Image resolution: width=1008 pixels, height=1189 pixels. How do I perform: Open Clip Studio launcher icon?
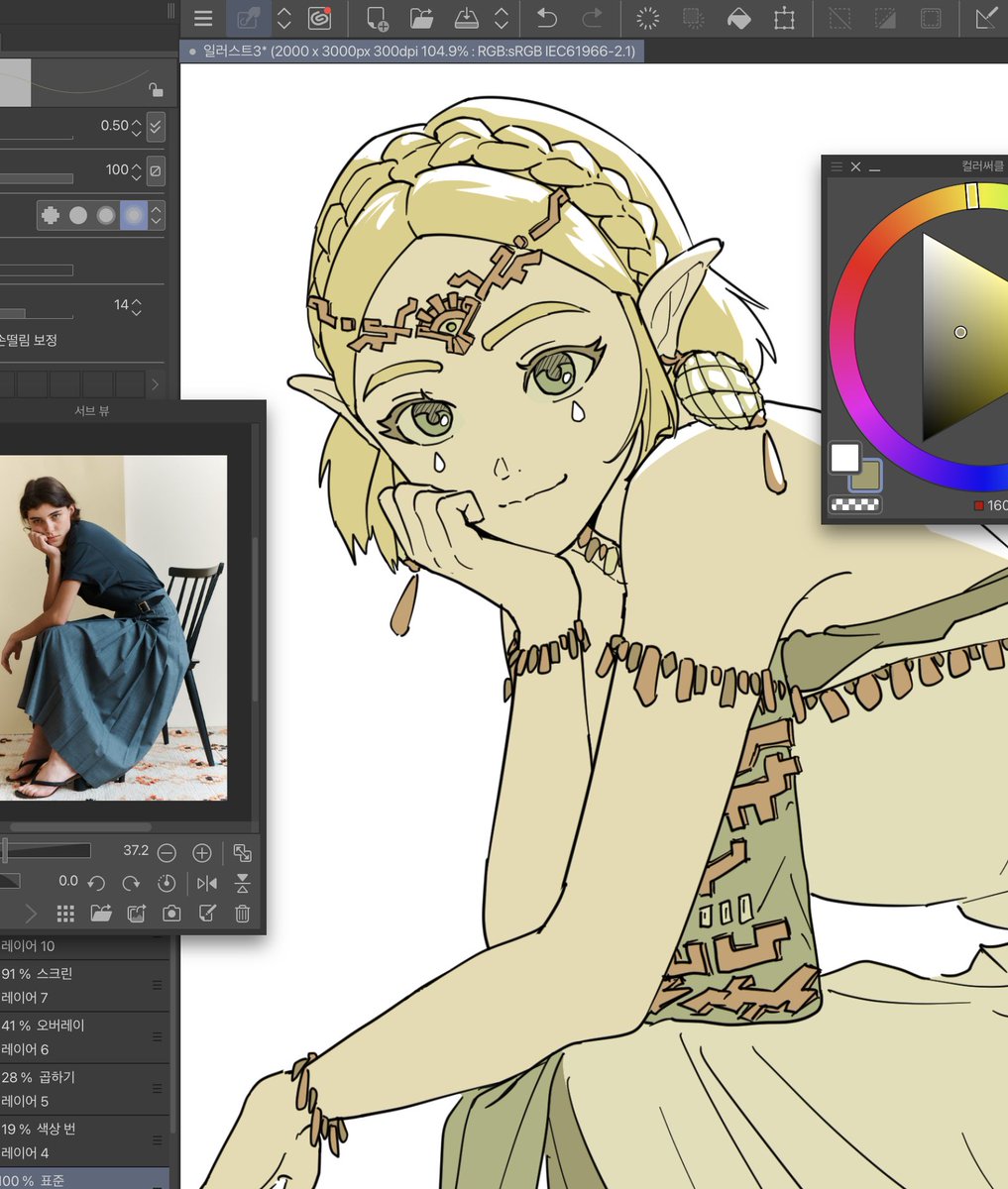point(319,18)
